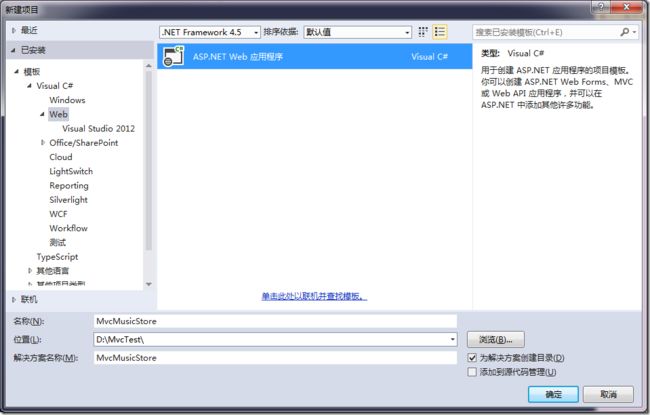This screenshot has width=650, height=415.
Task: Click the ASP.NET Web application template icon
Action: tap(173, 56)
